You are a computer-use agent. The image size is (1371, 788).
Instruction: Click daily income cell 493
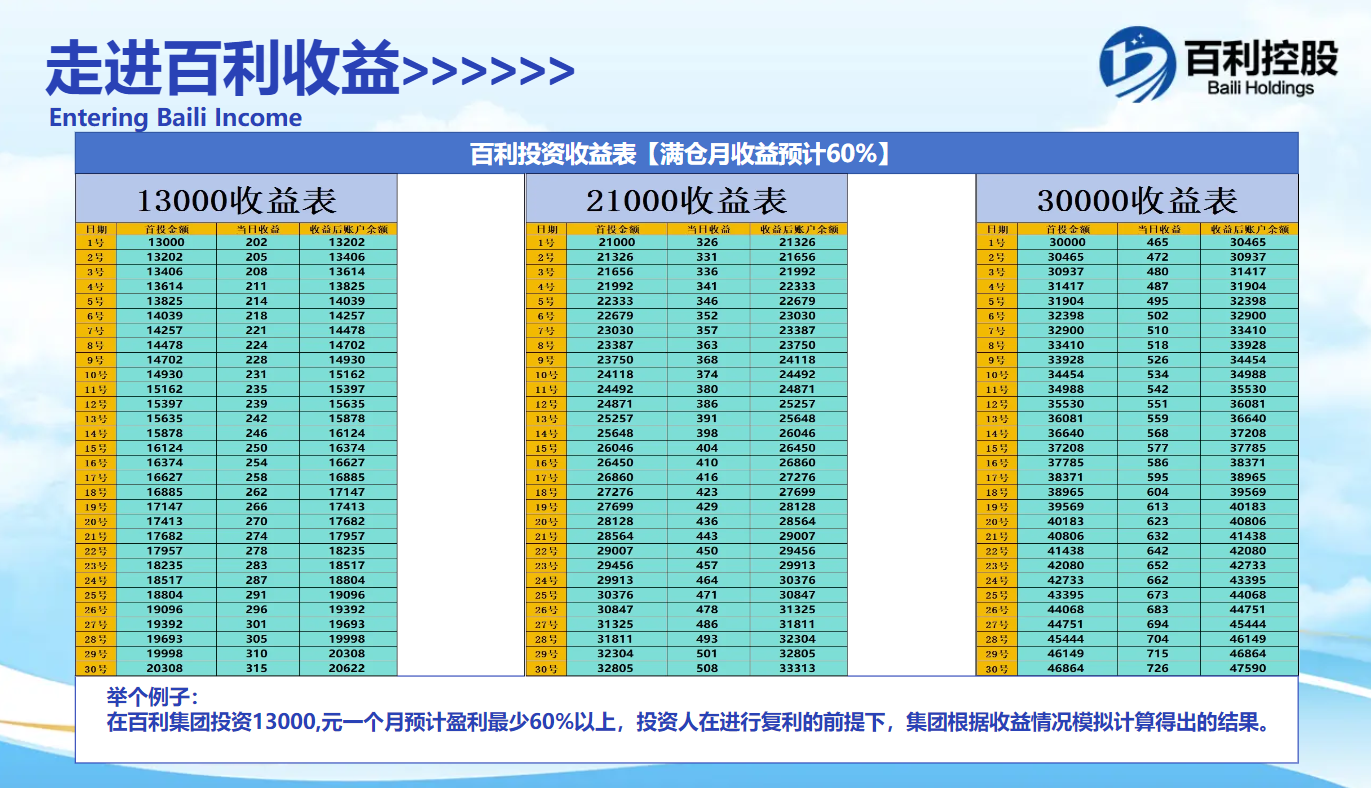[708, 639]
